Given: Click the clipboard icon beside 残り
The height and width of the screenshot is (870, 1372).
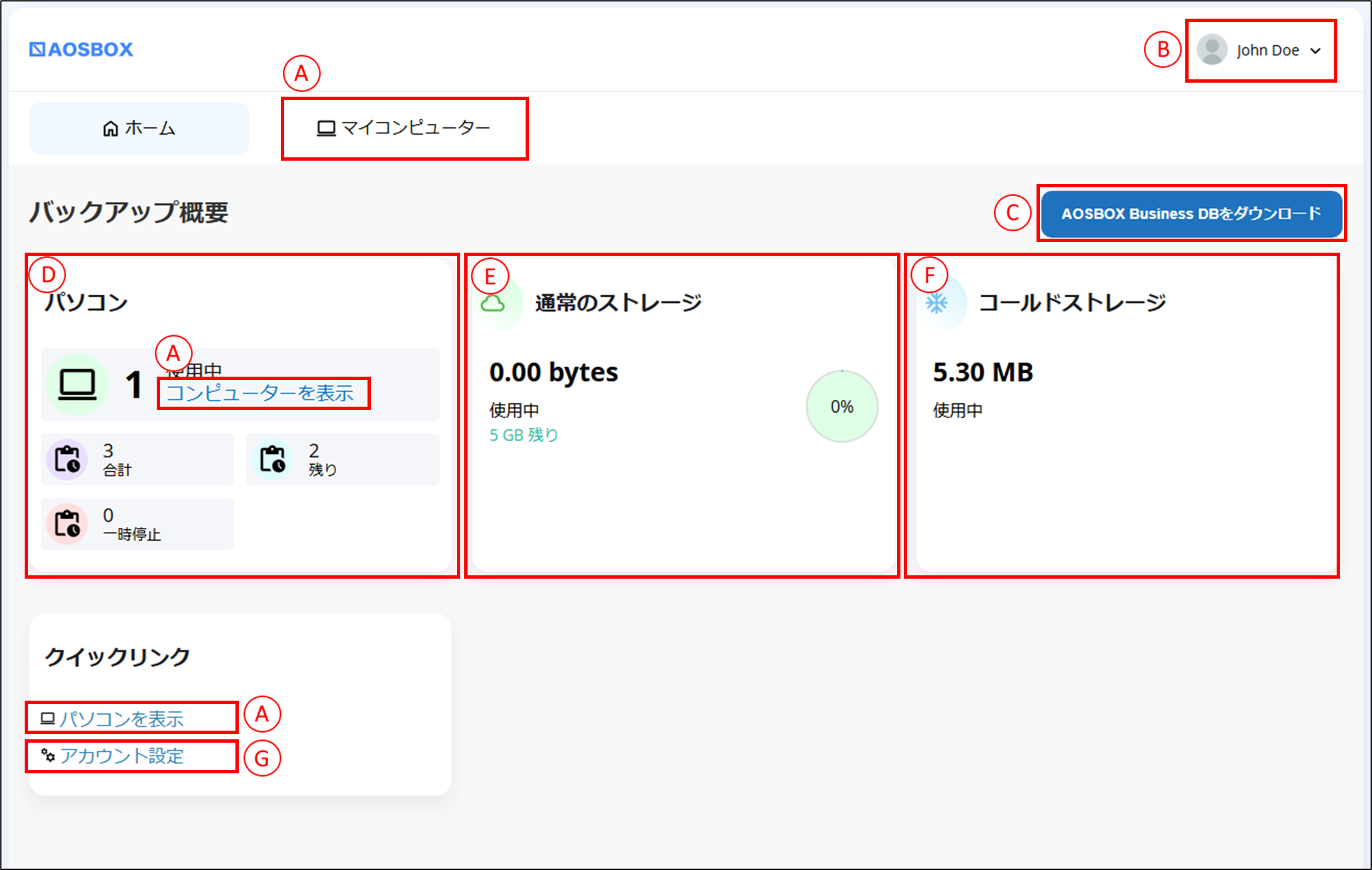Looking at the screenshot, I should pyautogui.click(x=272, y=459).
